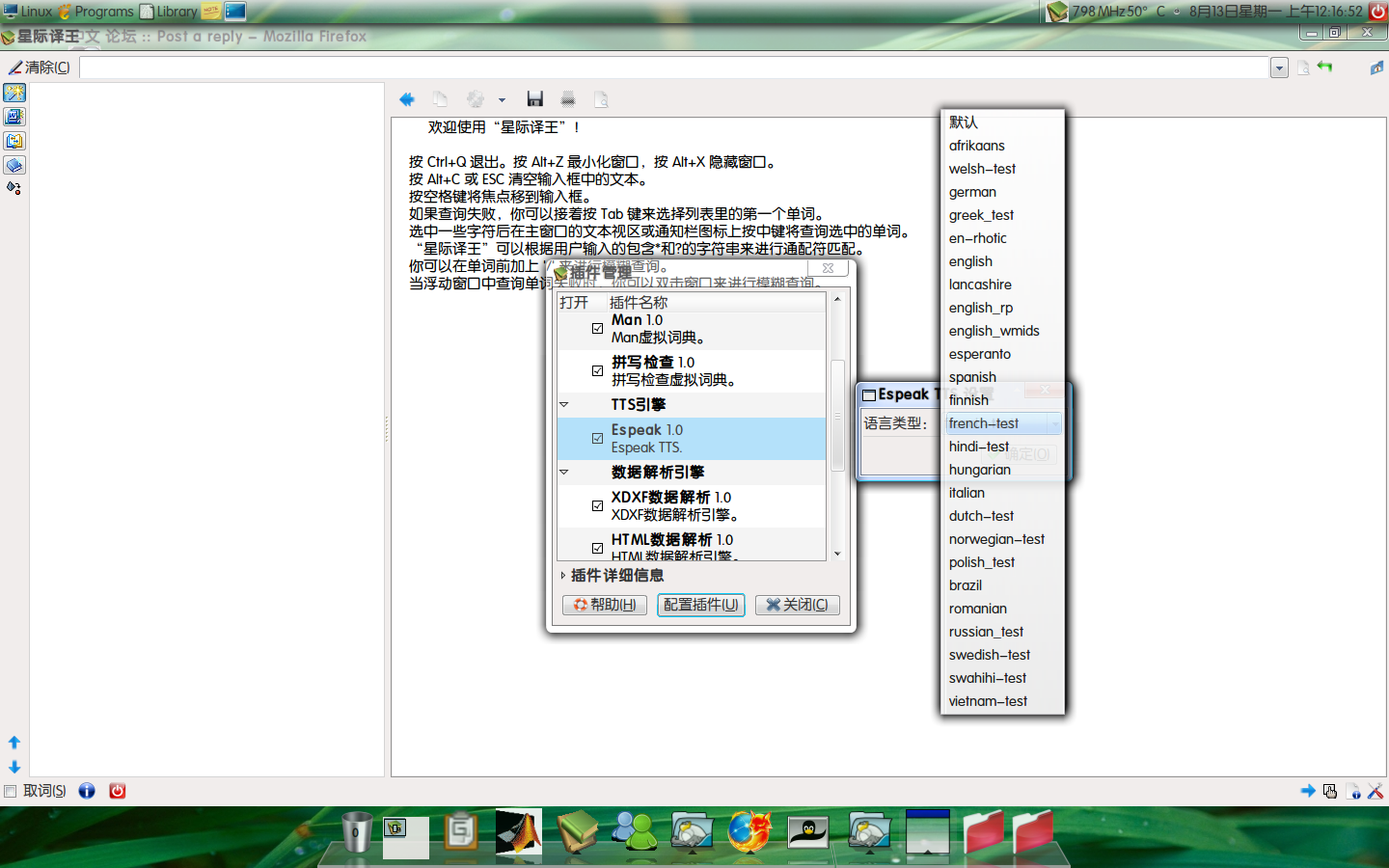Viewport: 1389px width, 868px height.
Task: Select 默认 in language list
Action: [x=1002, y=122]
